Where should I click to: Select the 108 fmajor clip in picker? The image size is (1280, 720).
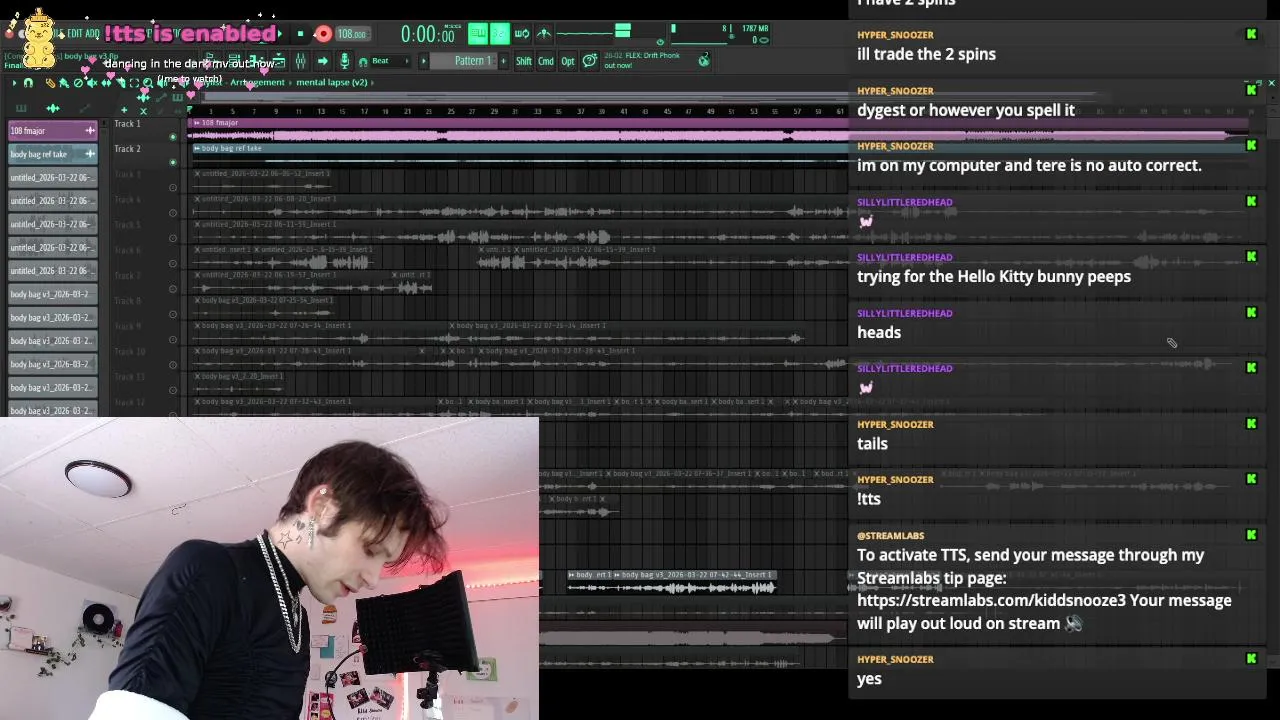tap(52, 130)
